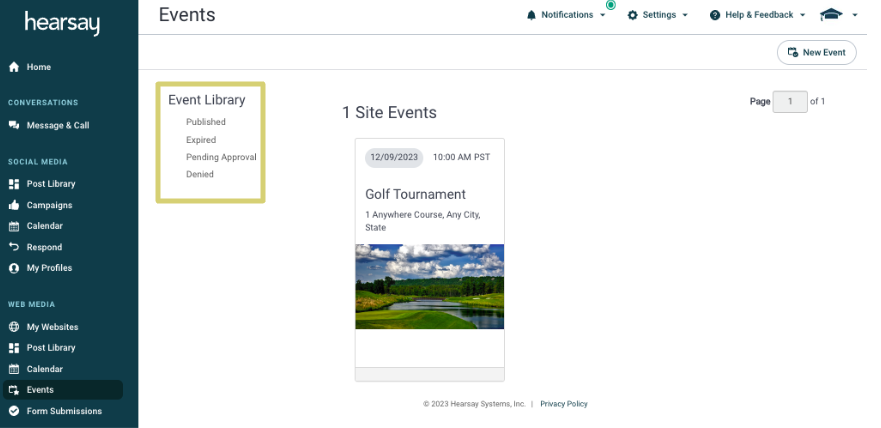Open the Golf Tournament event title
Image resolution: width=881 pixels, height=428 pixels.
(x=415, y=194)
